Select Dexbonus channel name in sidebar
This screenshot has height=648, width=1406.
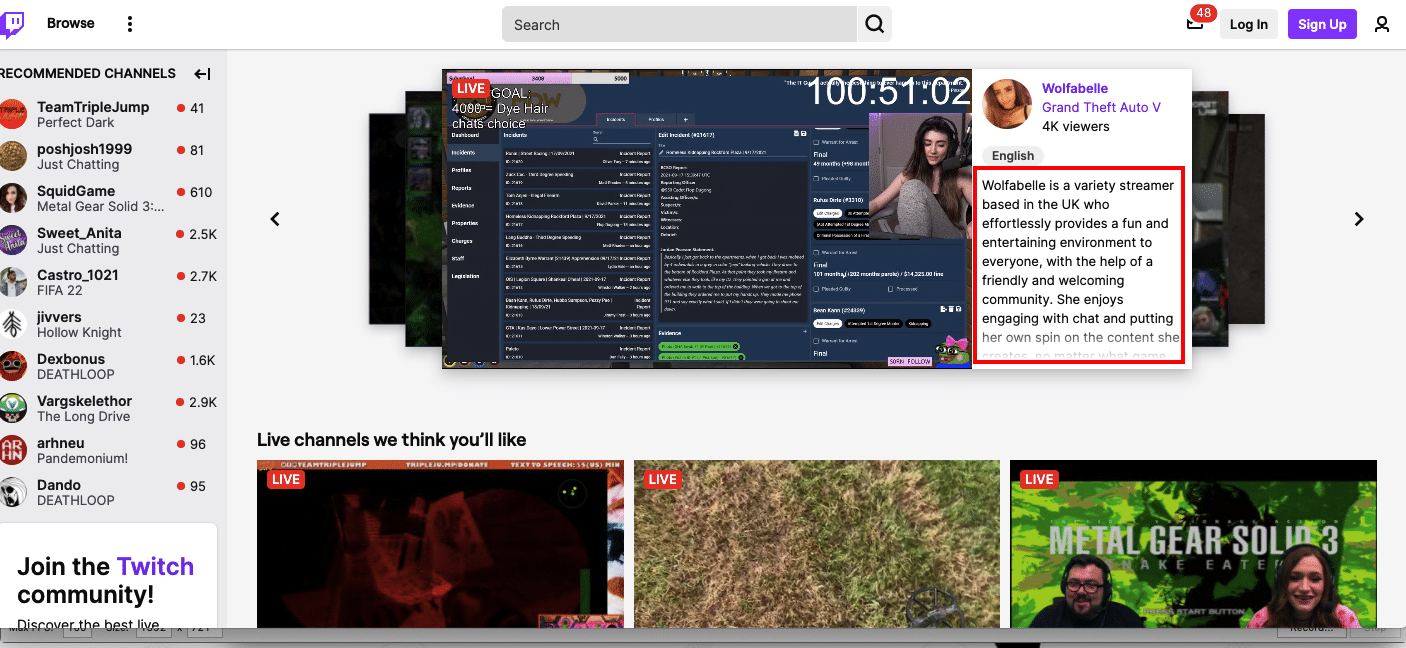(71, 359)
